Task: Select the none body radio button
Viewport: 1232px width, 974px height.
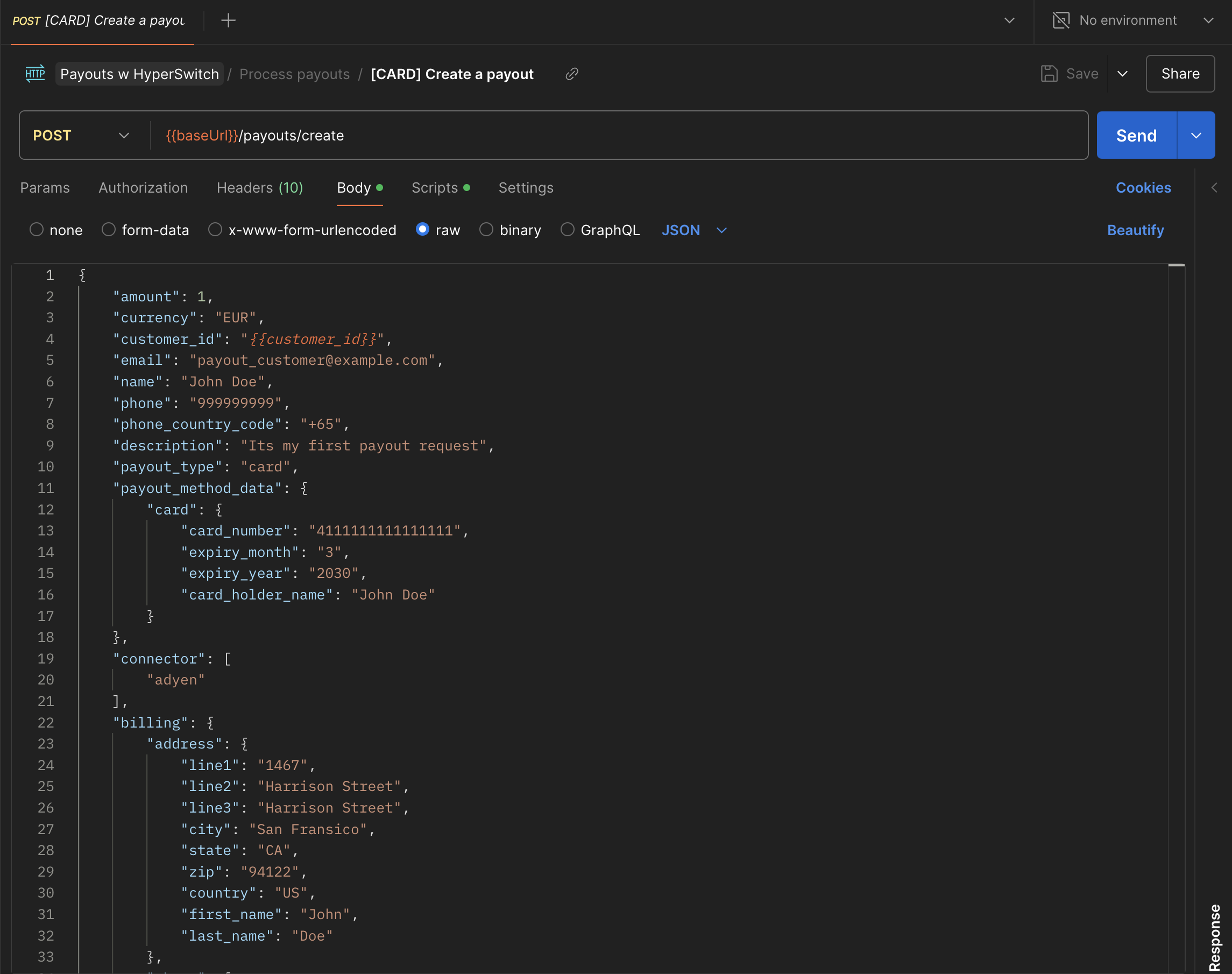Action: [37, 230]
